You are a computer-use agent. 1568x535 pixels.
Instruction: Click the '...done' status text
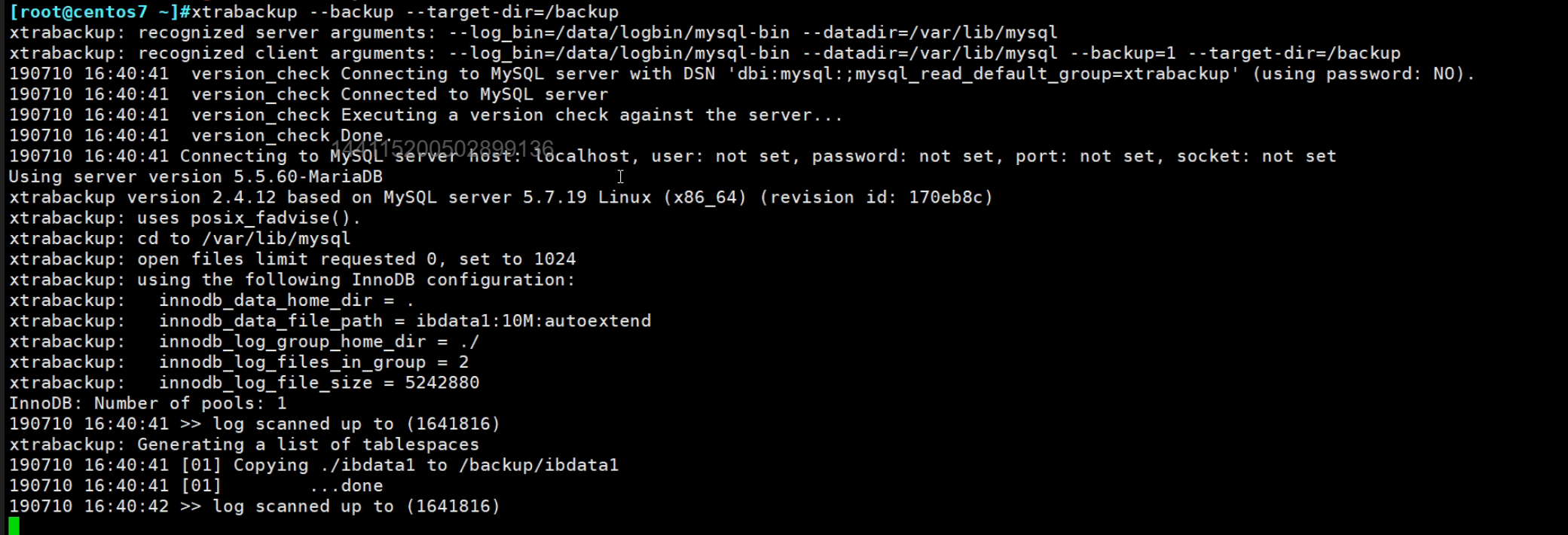tap(347, 486)
